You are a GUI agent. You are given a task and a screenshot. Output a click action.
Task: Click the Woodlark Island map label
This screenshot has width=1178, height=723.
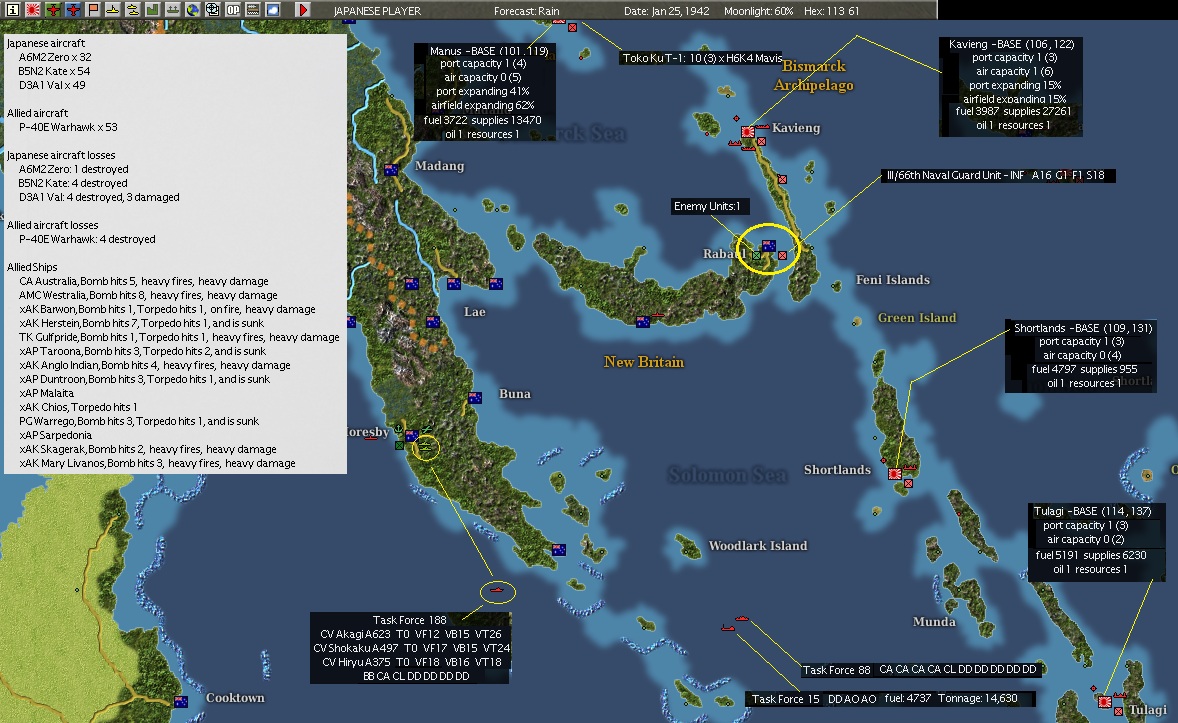(758, 546)
